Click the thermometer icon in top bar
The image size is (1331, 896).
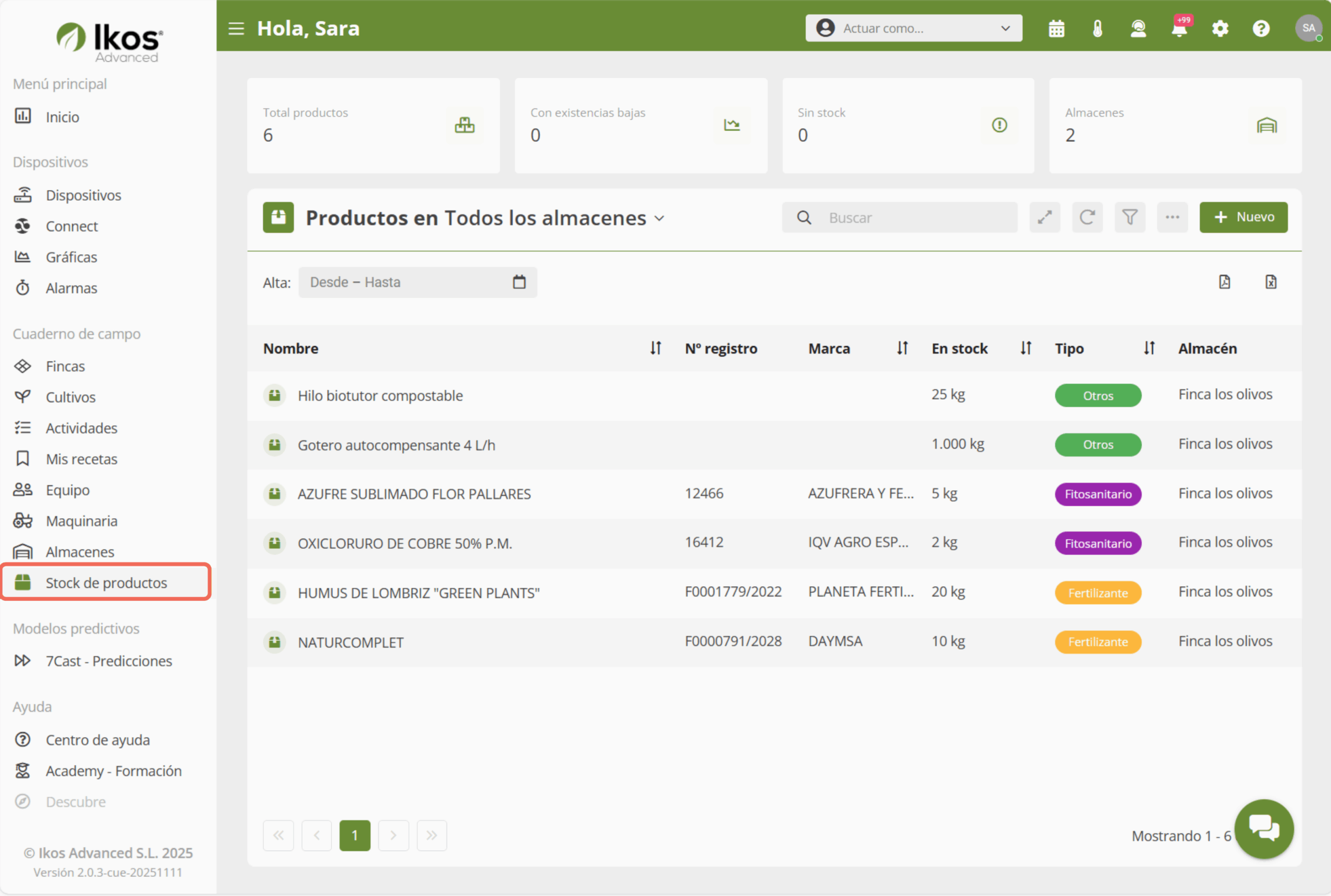tap(1097, 29)
